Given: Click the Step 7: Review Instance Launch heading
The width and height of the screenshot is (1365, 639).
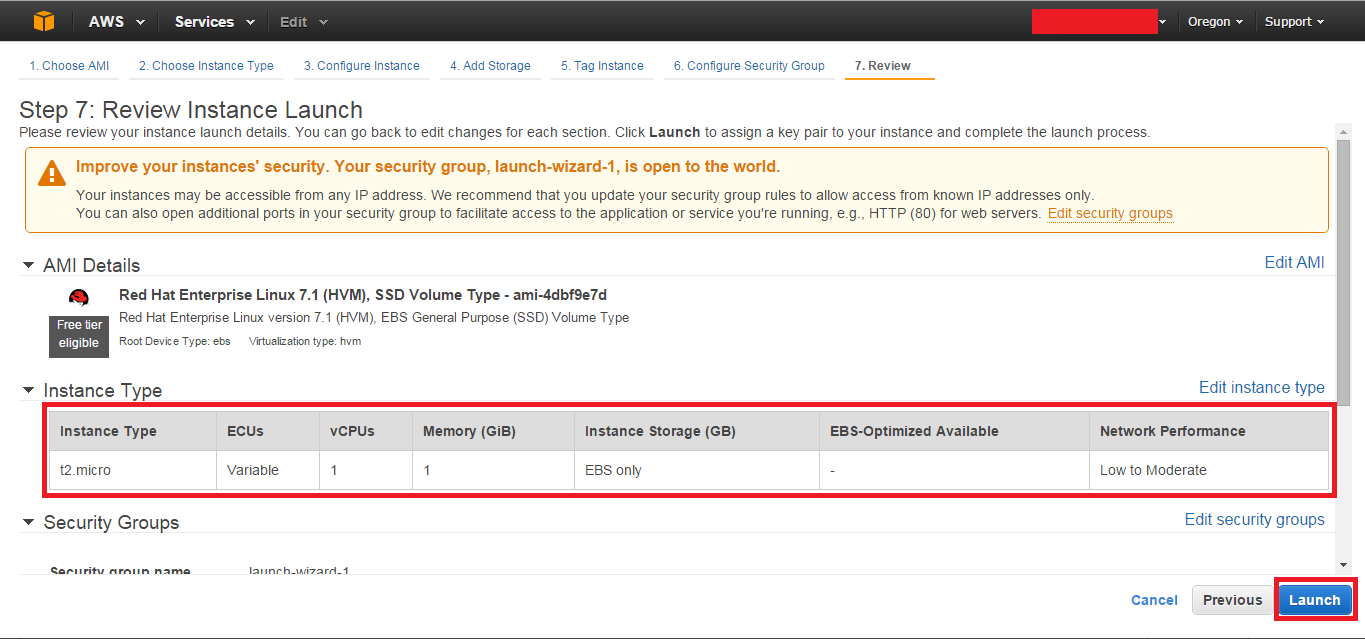Looking at the screenshot, I should tap(191, 109).
